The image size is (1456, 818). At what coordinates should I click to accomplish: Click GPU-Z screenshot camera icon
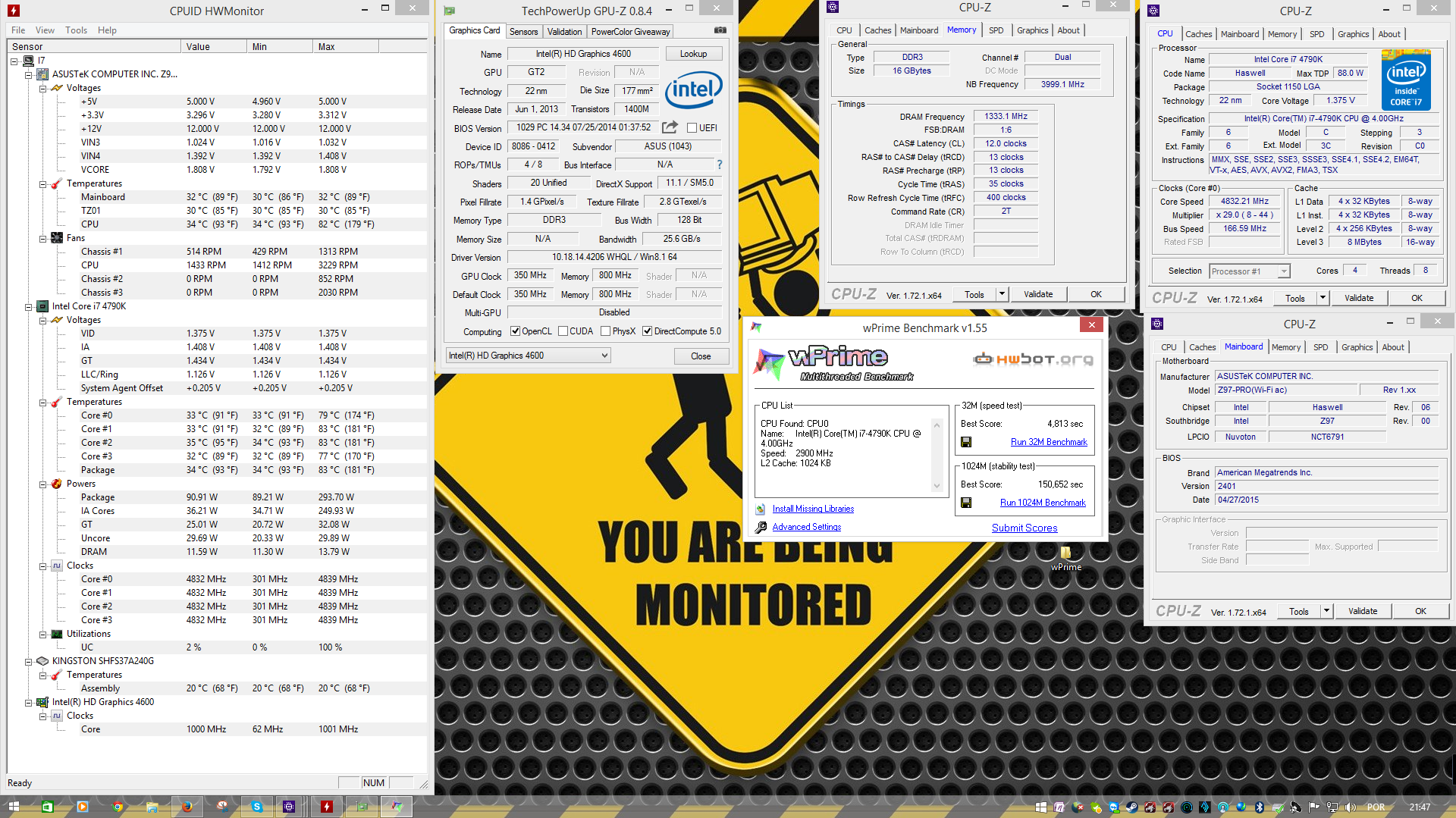pyautogui.click(x=720, y=30)
